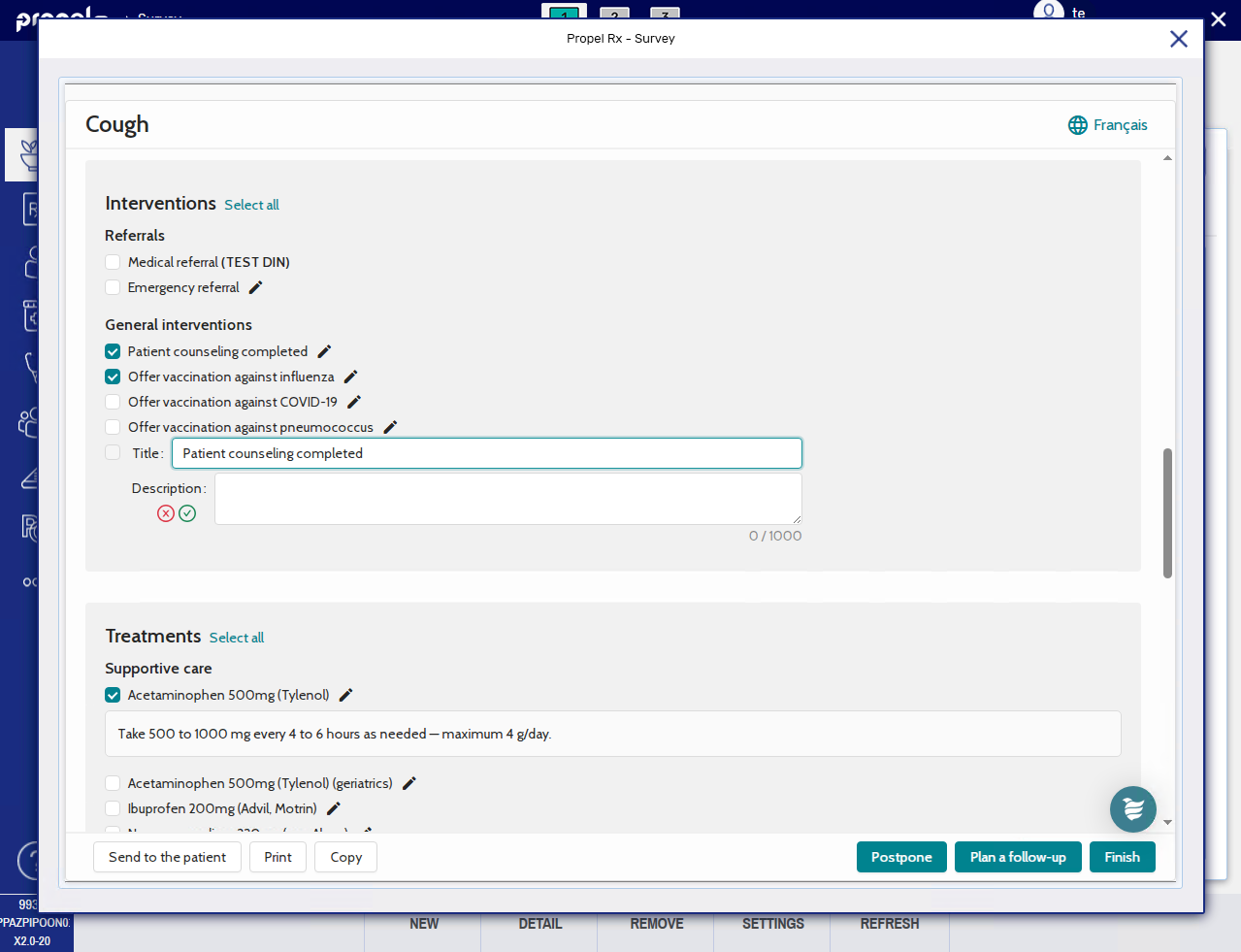
Task: Open the floating chat assistant icon
Action: coord(1132,808)
